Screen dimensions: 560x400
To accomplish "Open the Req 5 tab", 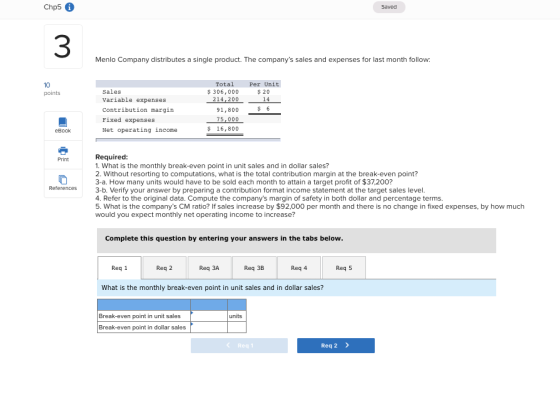I will tap(344, 268).
